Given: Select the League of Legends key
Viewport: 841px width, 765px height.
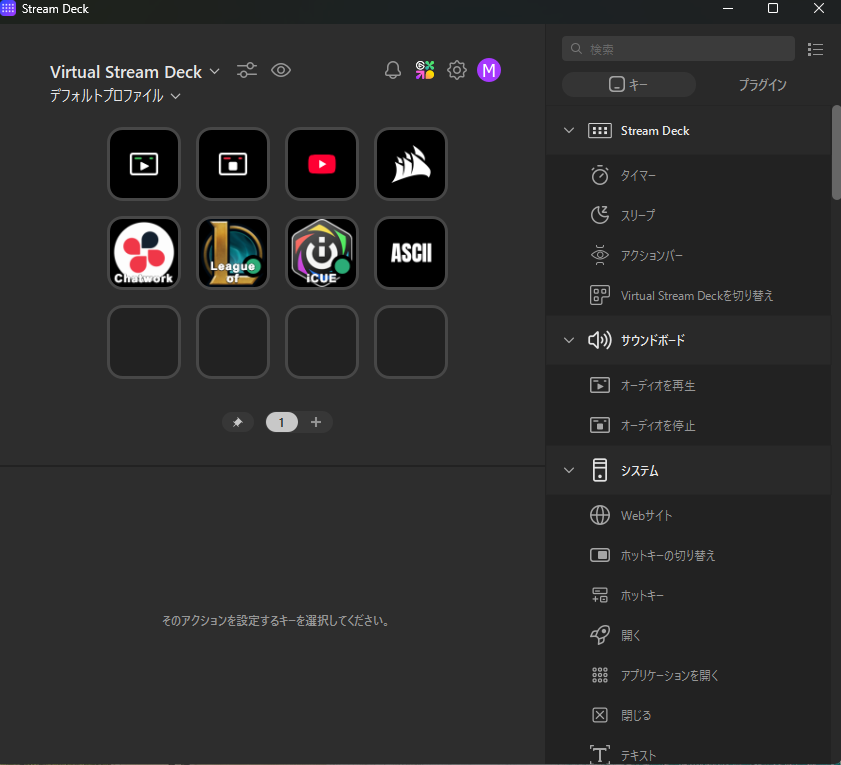Looking at the screenshot, I should coord(233,253).
